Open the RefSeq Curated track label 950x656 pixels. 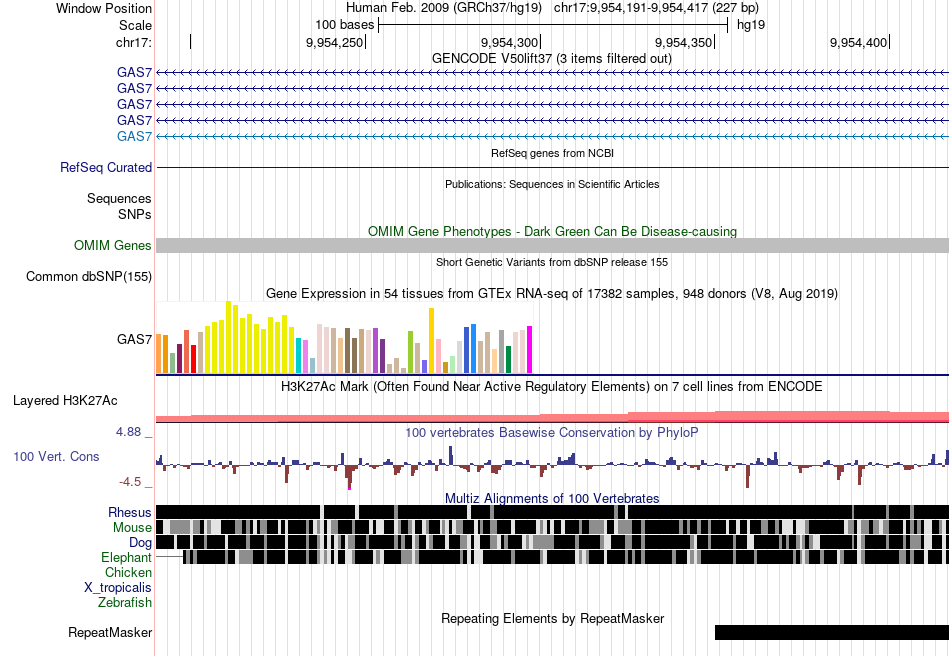105,167
